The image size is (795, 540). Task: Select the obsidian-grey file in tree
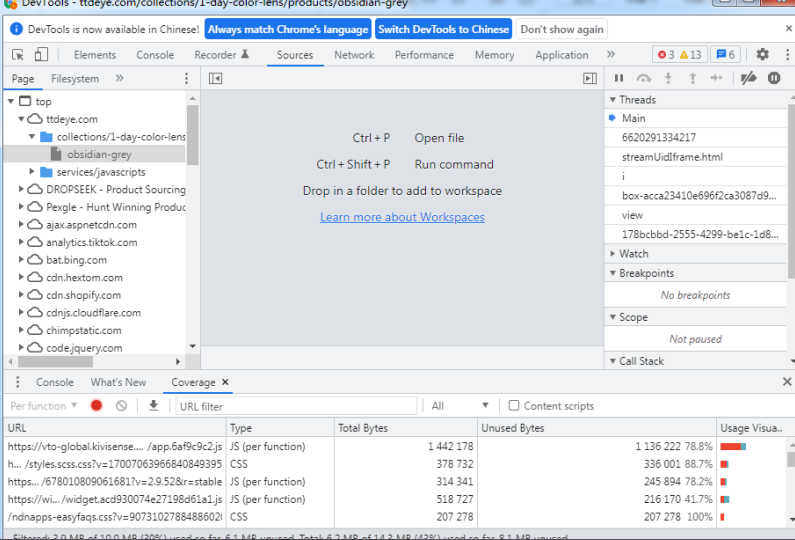coord(99,154)
